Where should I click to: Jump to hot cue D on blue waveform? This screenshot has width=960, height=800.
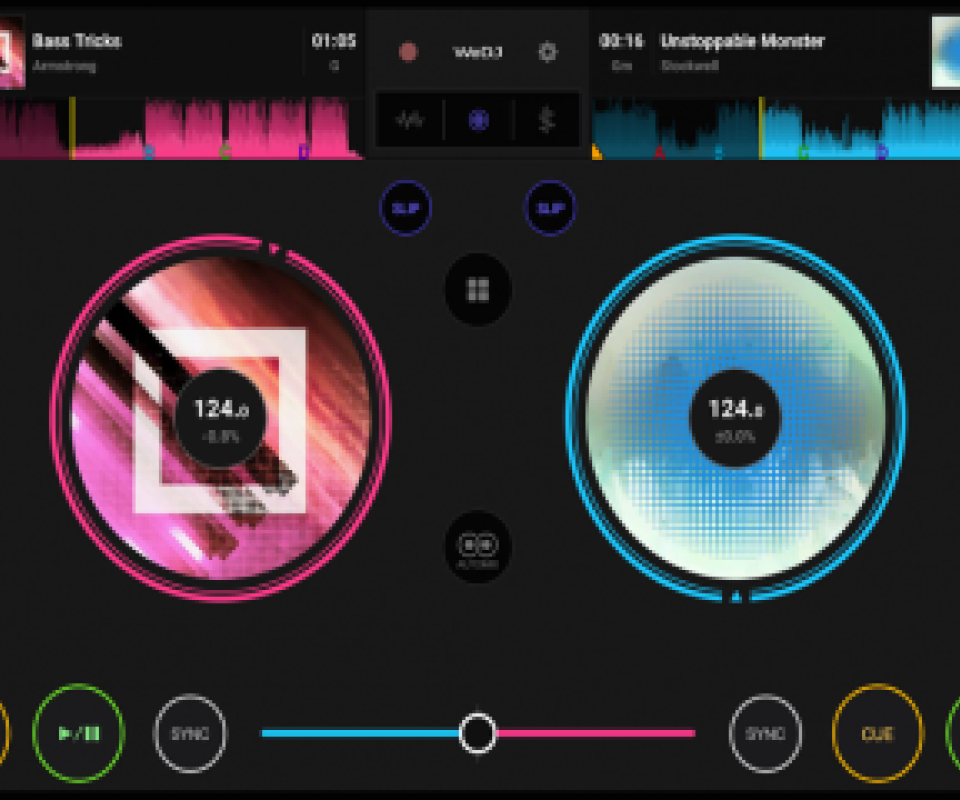click(882, 152)
